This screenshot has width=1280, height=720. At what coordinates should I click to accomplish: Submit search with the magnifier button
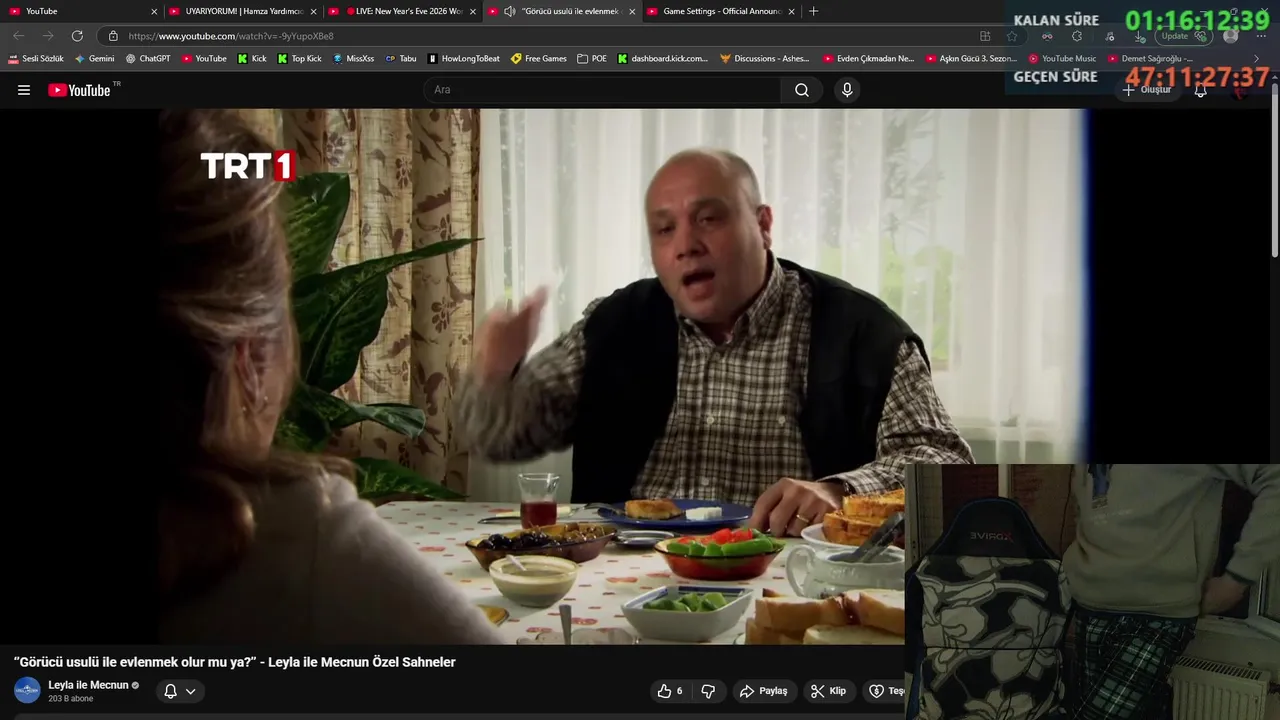pyautogui.click(x=802, y=90)
